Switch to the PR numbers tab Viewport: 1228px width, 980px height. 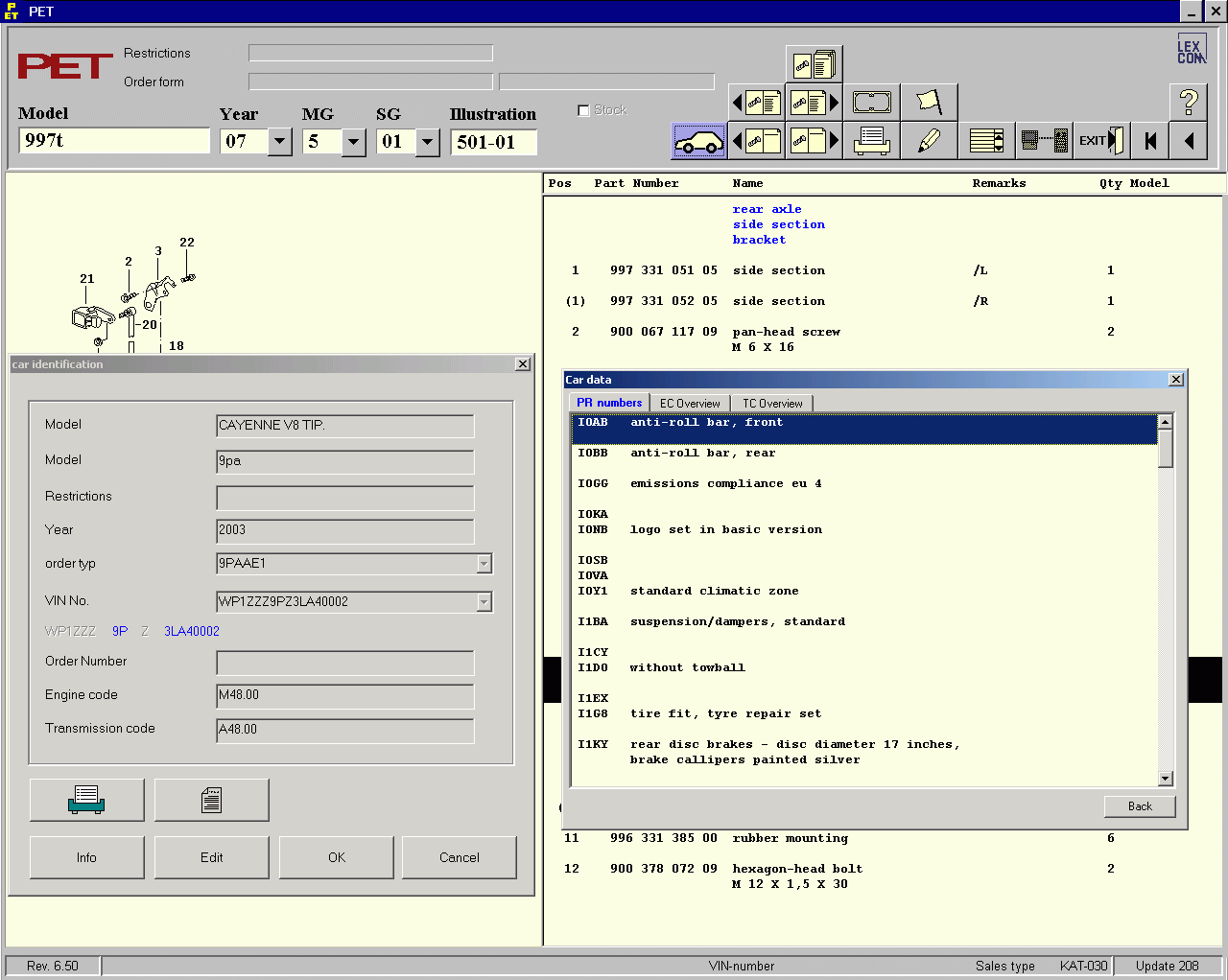[609, 404]
